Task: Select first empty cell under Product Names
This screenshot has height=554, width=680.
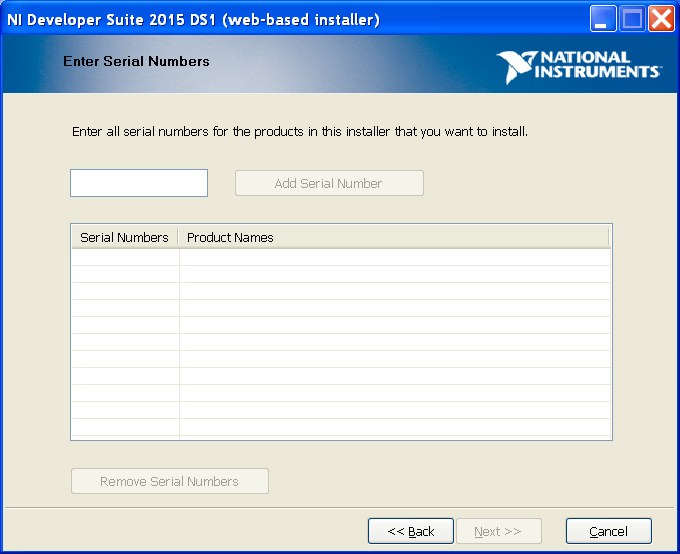Action: [x=394, y=257]
